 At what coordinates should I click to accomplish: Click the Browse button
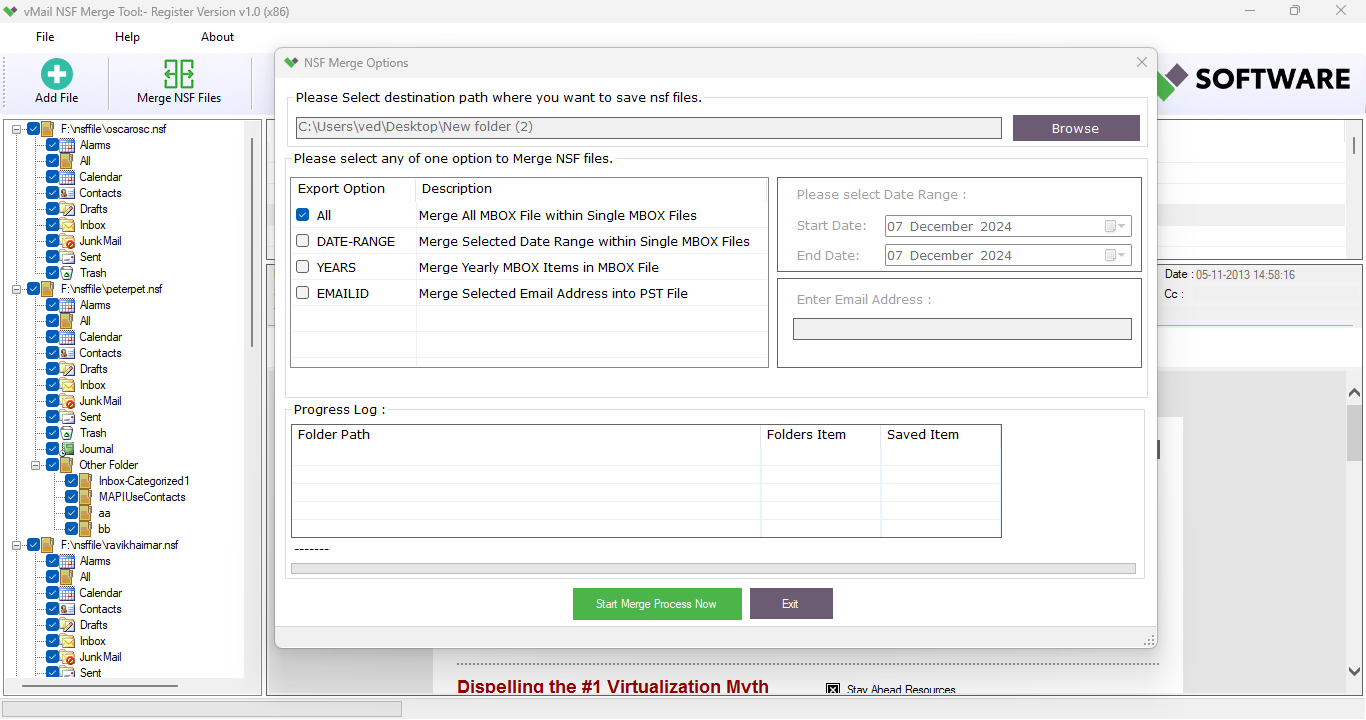click(1076, 128)
